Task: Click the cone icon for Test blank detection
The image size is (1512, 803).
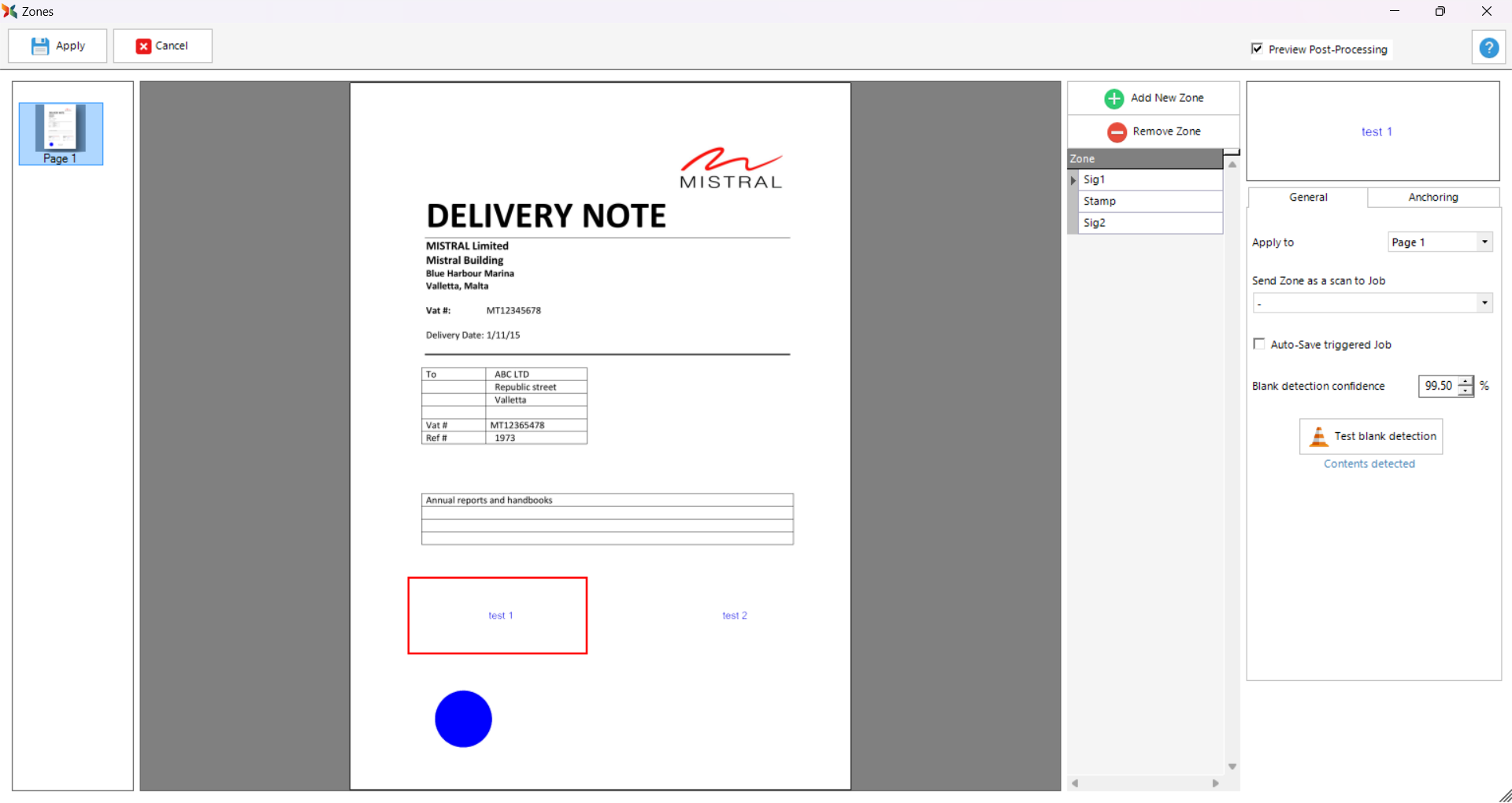Action: pos(1318,436)
